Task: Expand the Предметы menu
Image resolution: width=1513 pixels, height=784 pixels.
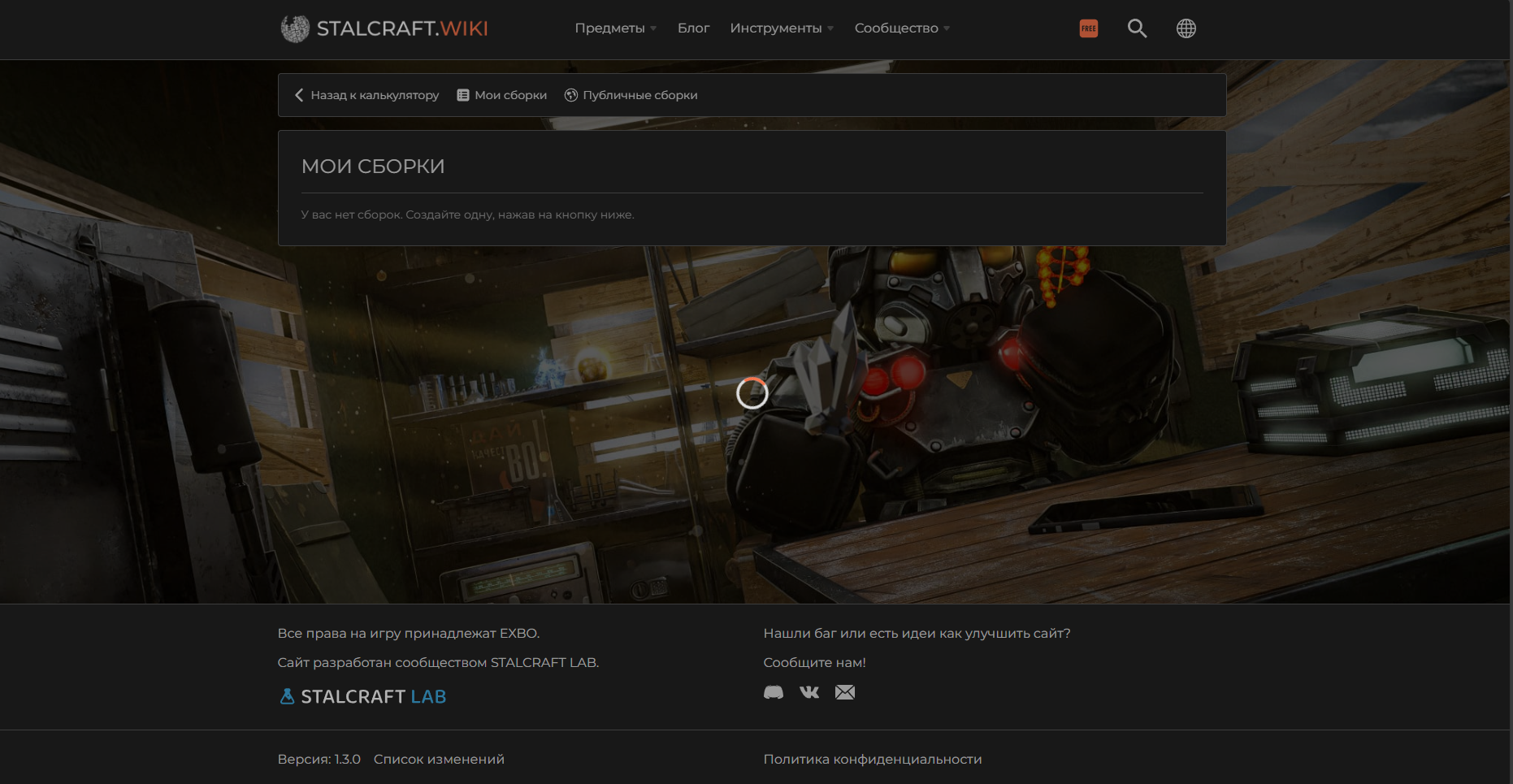Action: (x=615, y=28)
